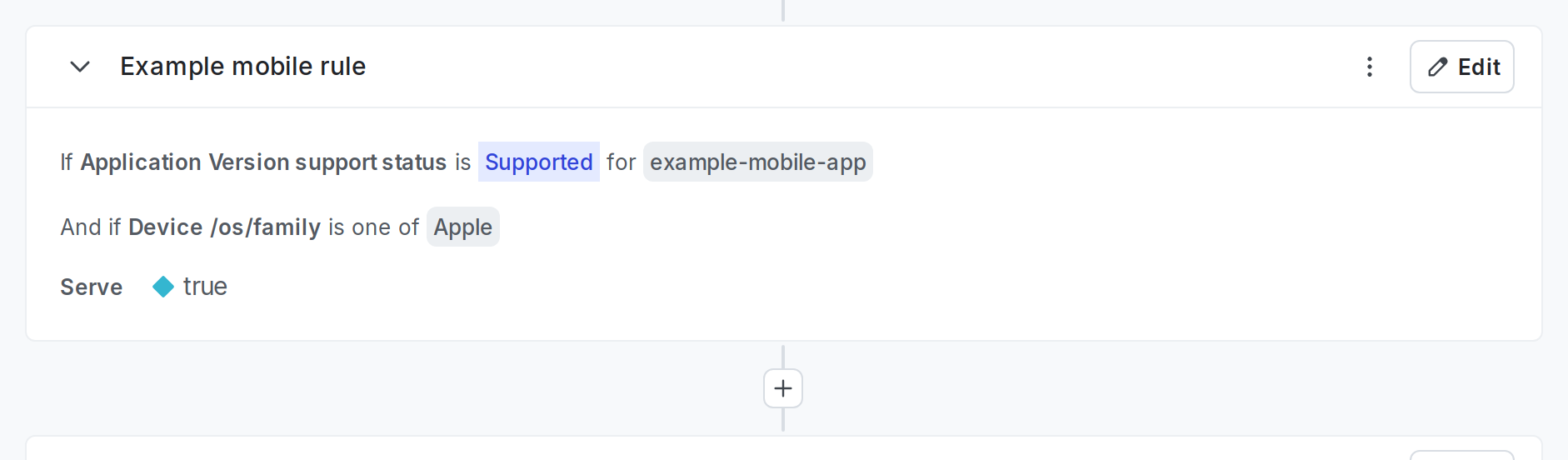The width and height of the screenshot is (1568, 460).
Task: Click the pencil icon in Edit button
Action: click(1437, 67)
